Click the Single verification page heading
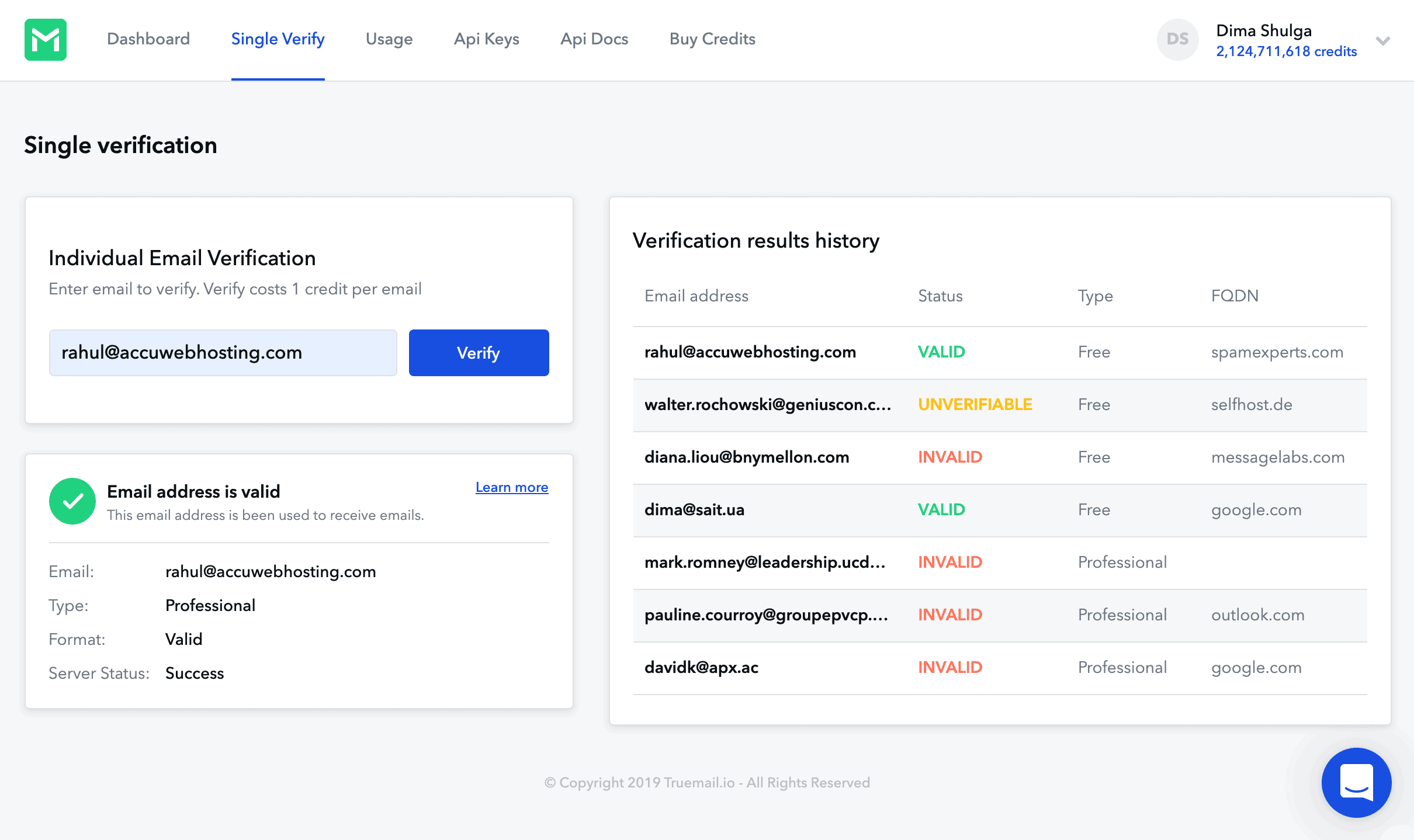1414x840 pixels. pyautogui.click(x=120, y=145)
